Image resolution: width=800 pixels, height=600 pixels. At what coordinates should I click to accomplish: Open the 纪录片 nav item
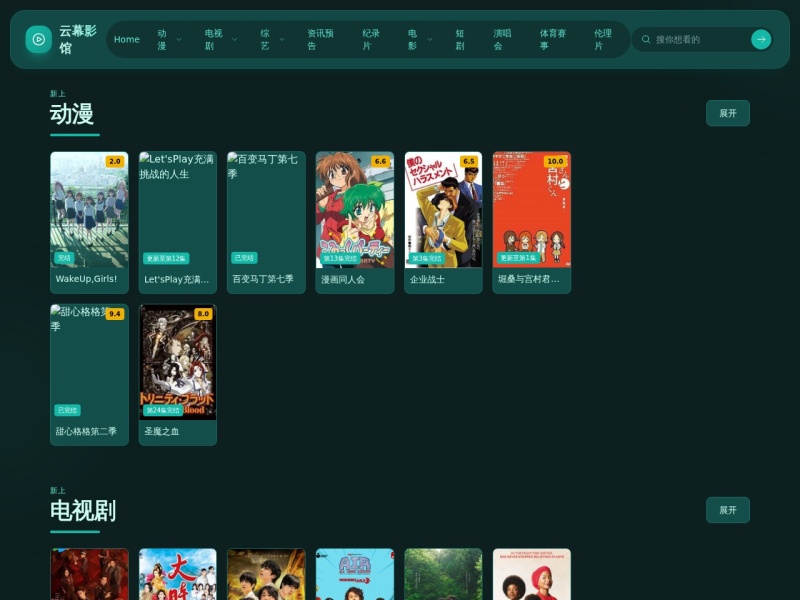(371, 39)
